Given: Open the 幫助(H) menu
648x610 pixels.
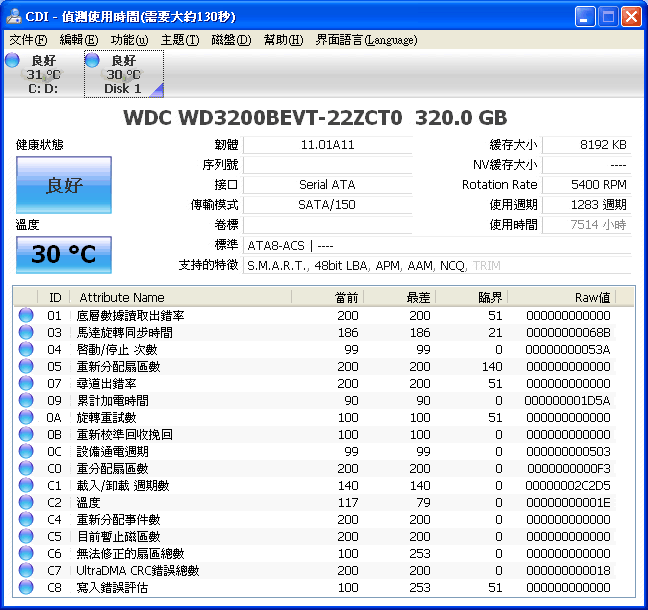Looking at the screenshot, I should coord(284,40).
